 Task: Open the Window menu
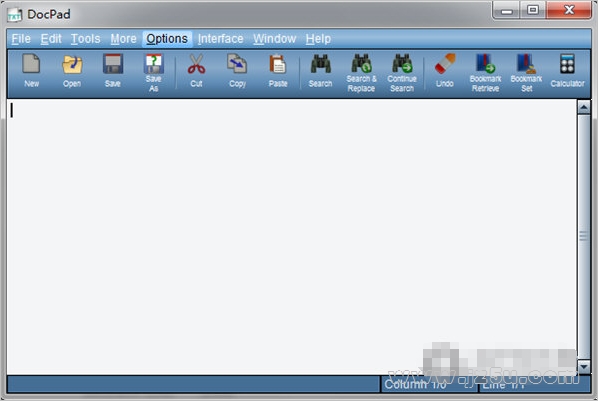tap(275, 39)
